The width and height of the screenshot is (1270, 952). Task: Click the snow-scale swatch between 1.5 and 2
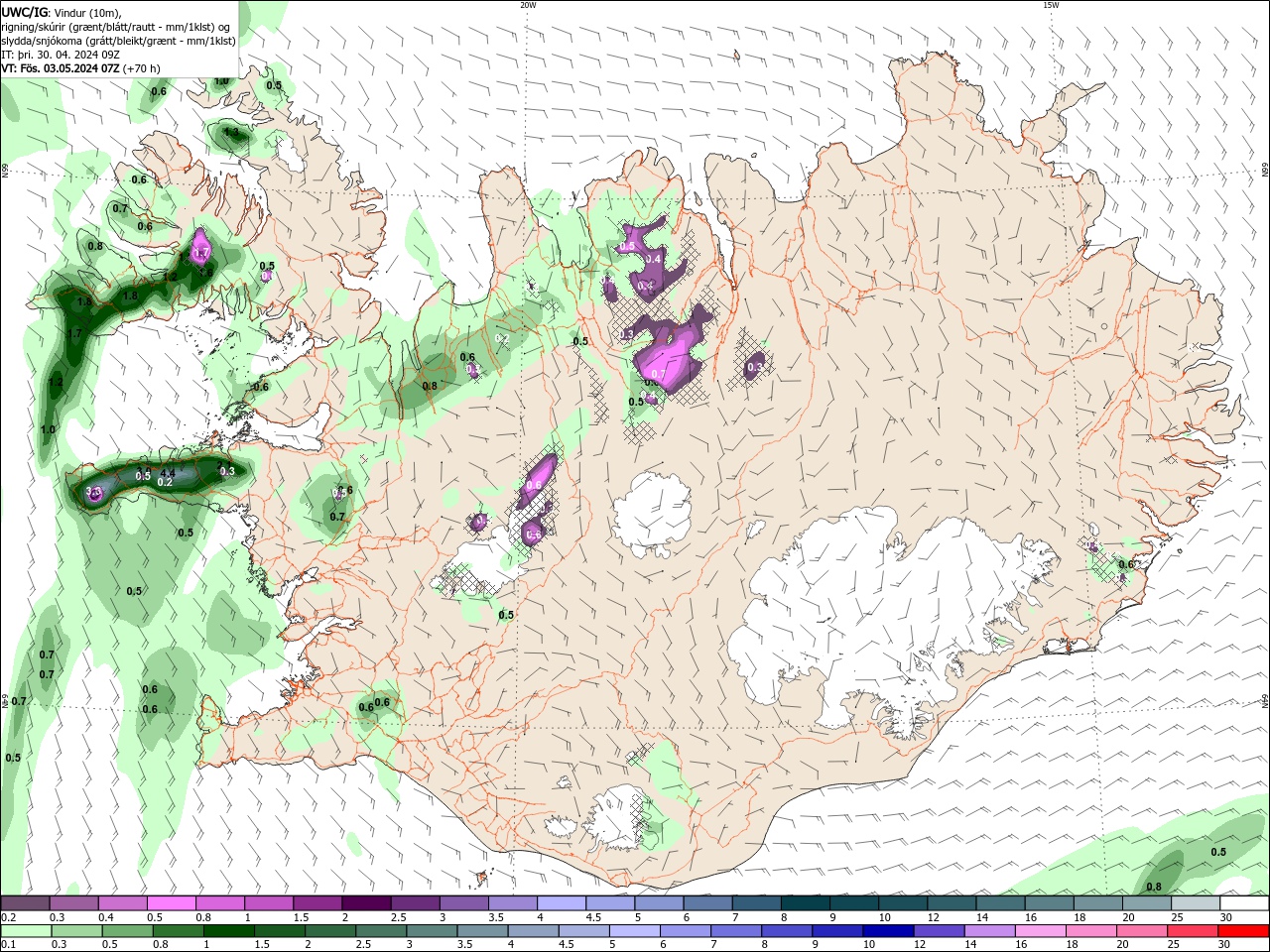point(317,903)
